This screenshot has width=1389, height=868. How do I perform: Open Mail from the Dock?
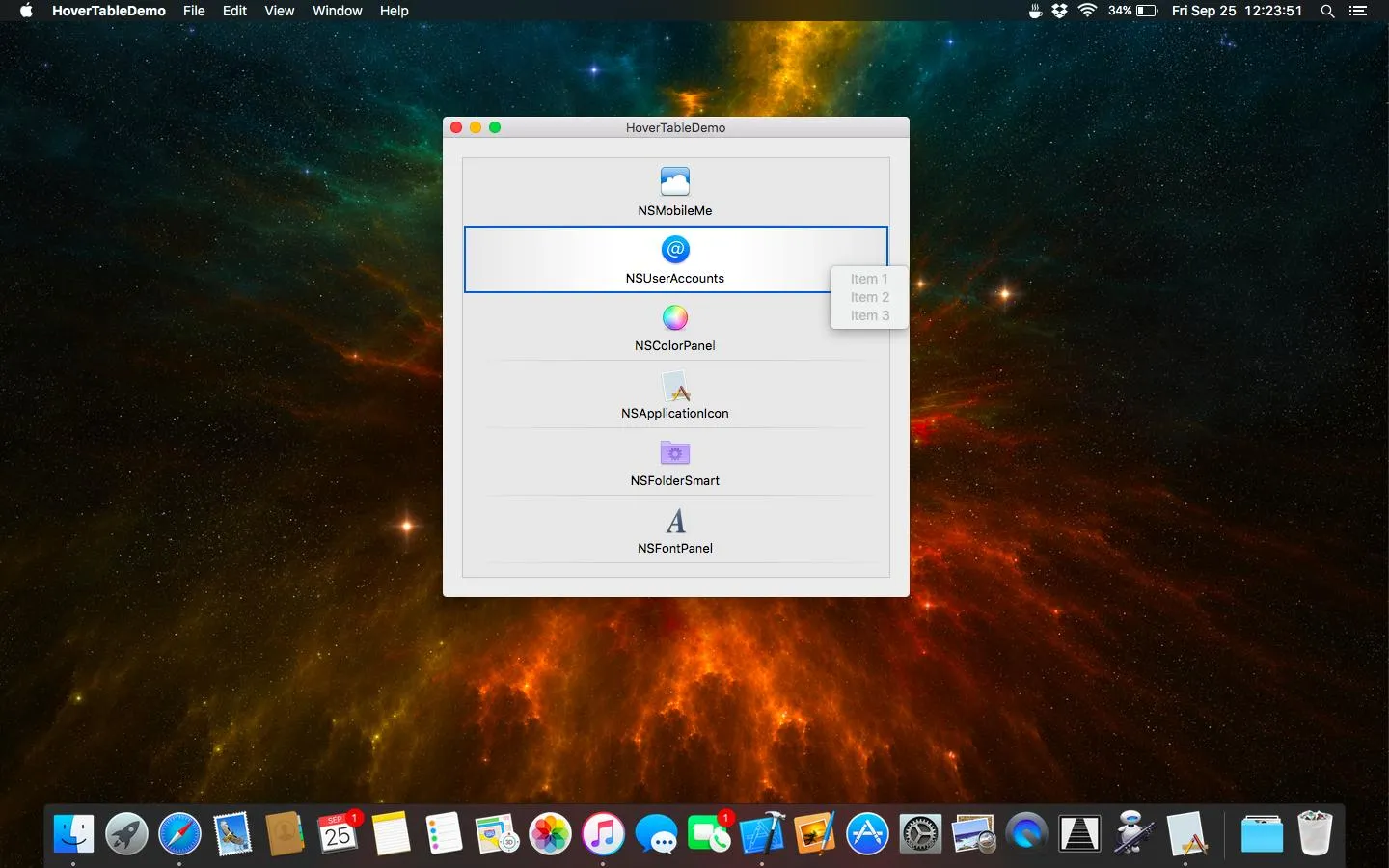pos(232,834)
